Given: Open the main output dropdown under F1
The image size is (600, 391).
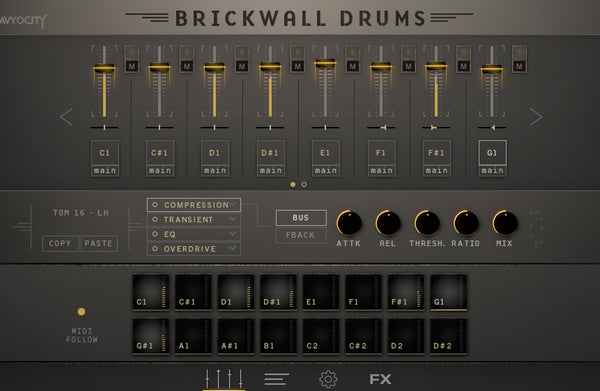Looking at the screenshot, I should [382, 171].
